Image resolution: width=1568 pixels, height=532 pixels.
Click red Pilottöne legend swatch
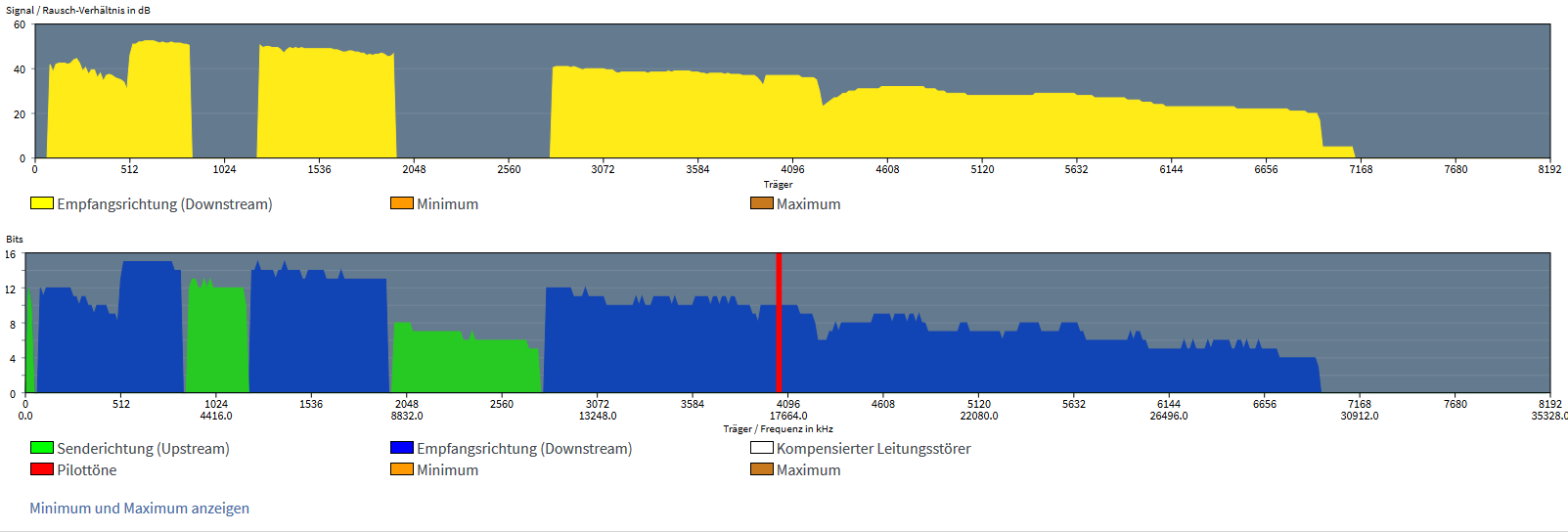(x=42, y=469)
